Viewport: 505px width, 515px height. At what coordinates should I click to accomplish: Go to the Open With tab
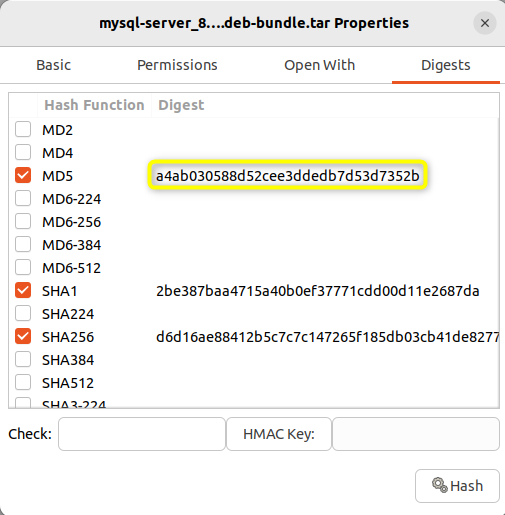[x=319, y=65]
